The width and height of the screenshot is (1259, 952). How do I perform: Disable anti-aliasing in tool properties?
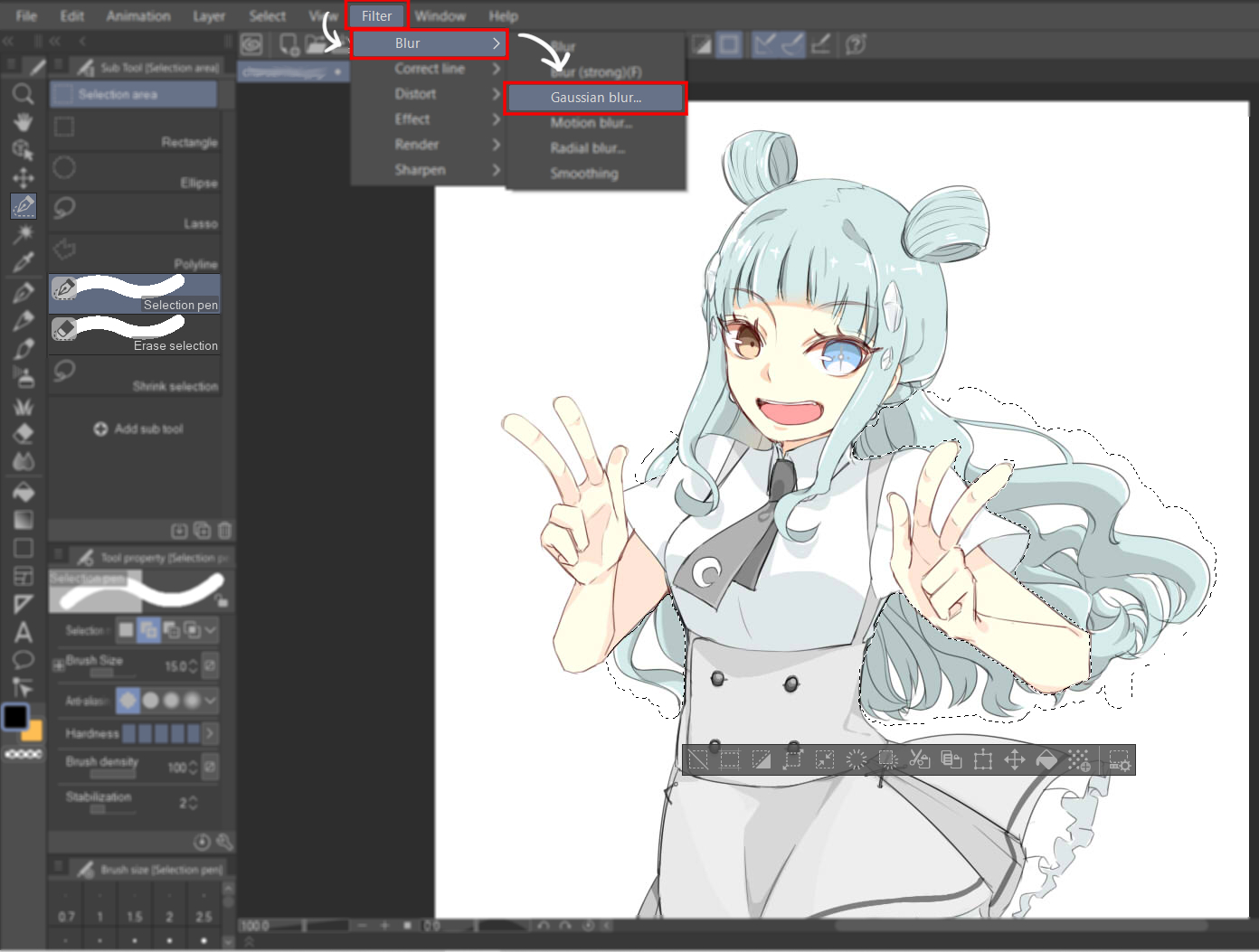coord(128,700)
